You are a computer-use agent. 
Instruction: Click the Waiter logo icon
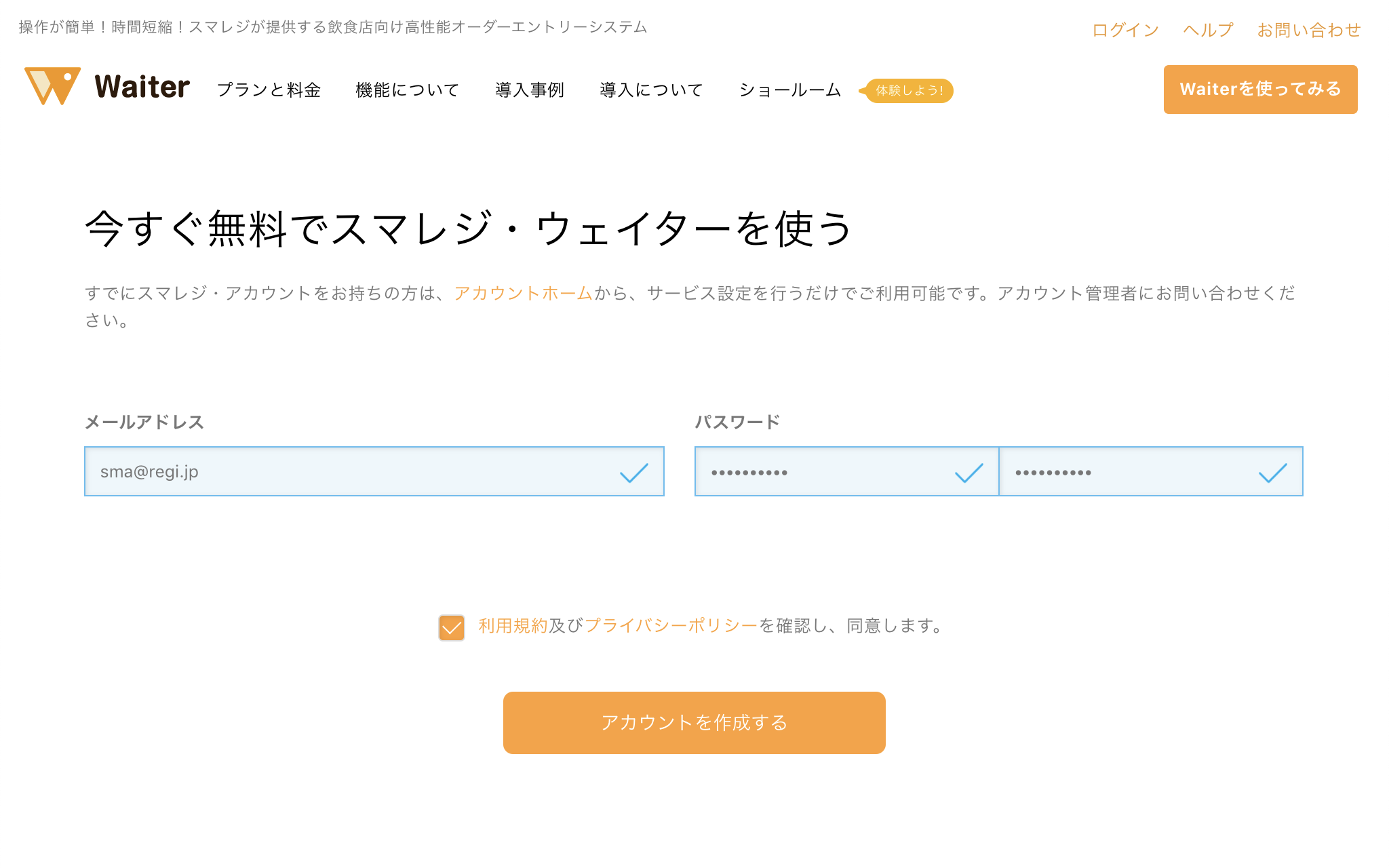tap(53, 86)
